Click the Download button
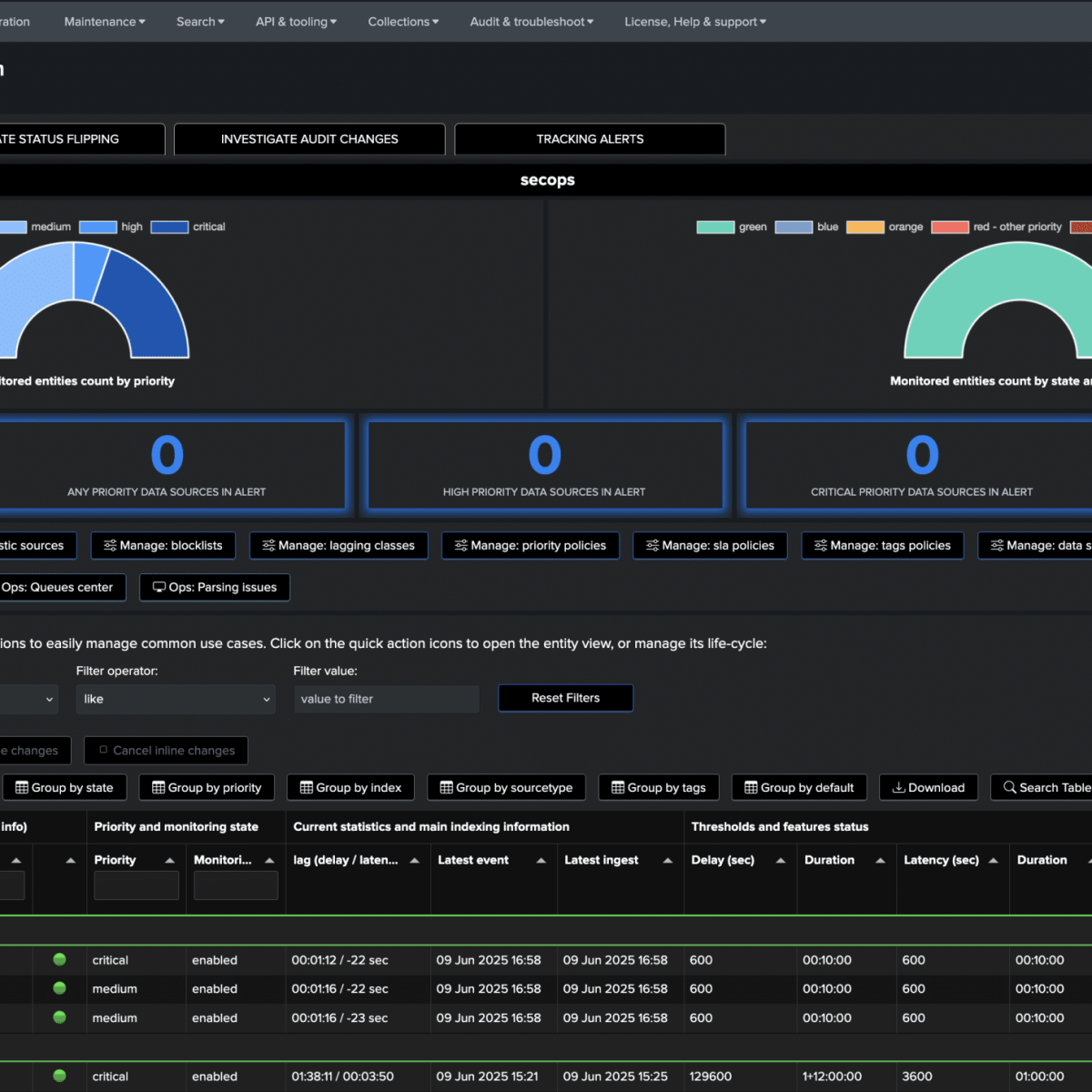Viewport: 1092px width, 1092px height. (928, 788)
